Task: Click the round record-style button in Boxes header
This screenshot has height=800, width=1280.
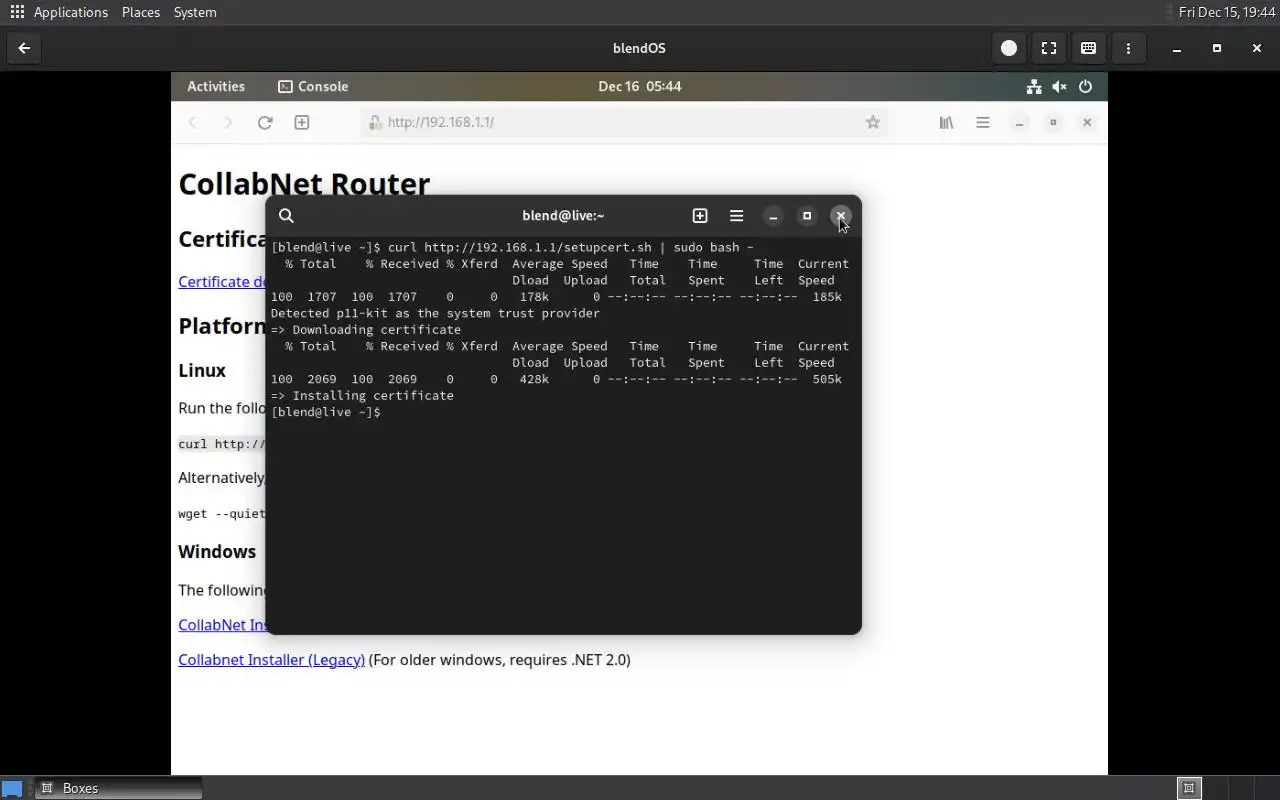Action: tap(1009, 48)
